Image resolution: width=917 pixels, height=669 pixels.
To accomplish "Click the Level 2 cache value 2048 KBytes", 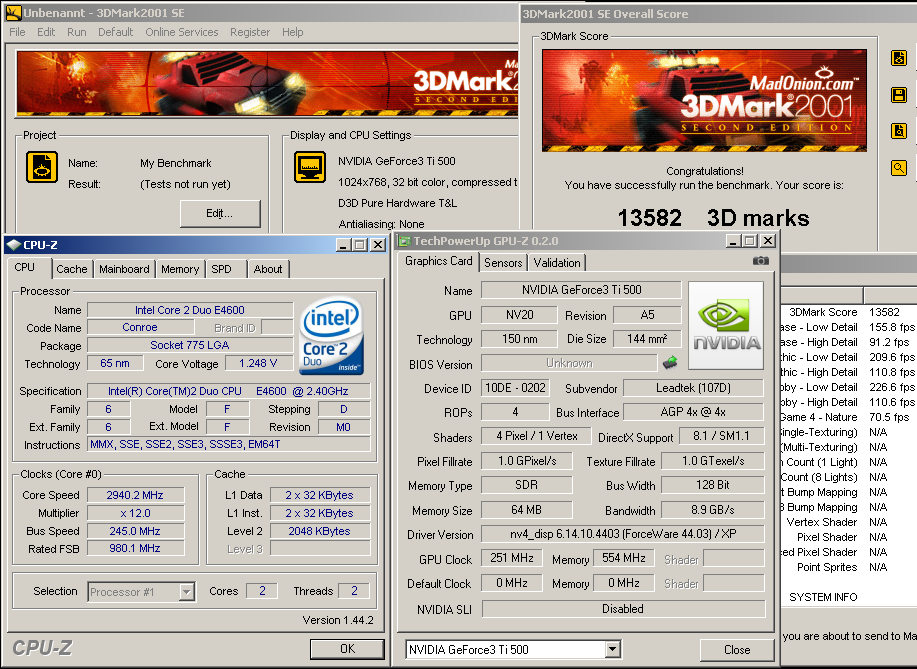I will [320, 531].
